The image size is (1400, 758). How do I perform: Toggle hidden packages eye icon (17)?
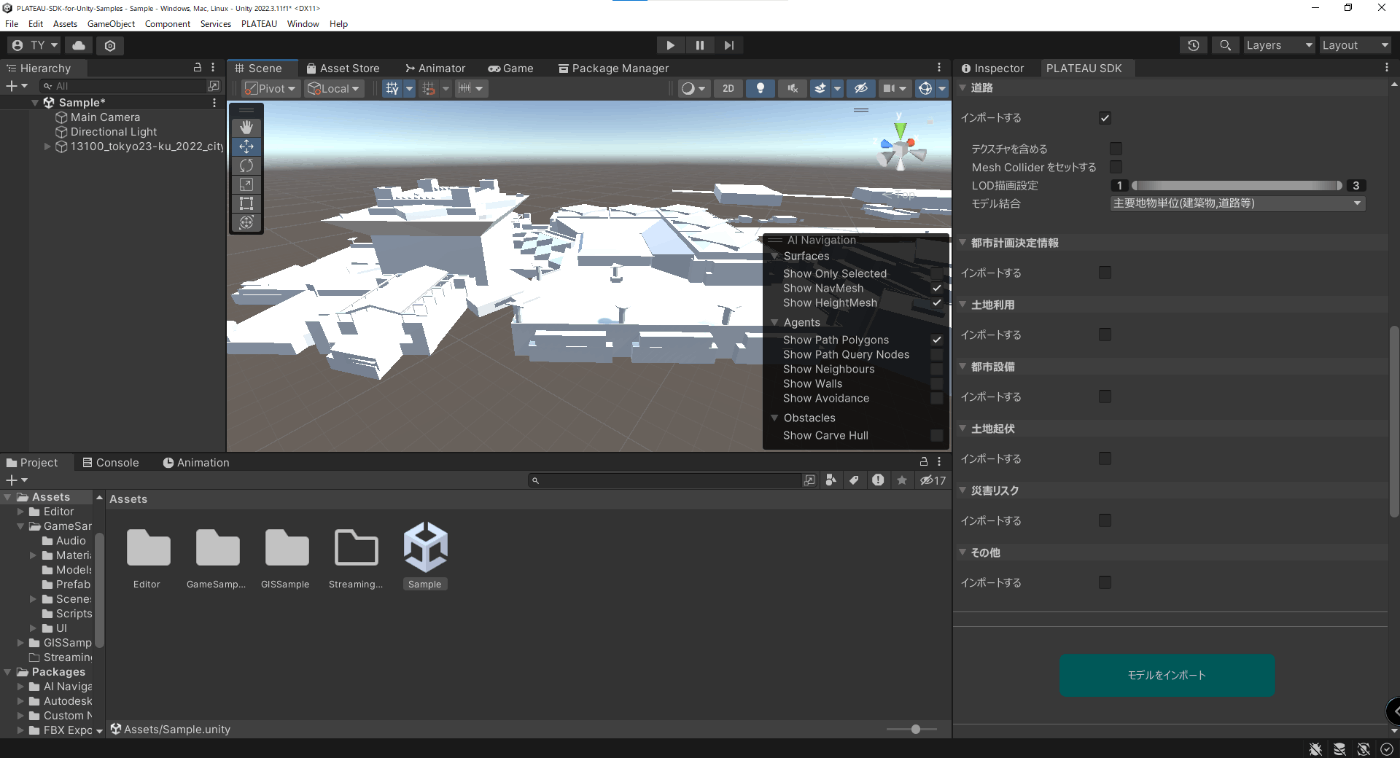click(932, 480)
